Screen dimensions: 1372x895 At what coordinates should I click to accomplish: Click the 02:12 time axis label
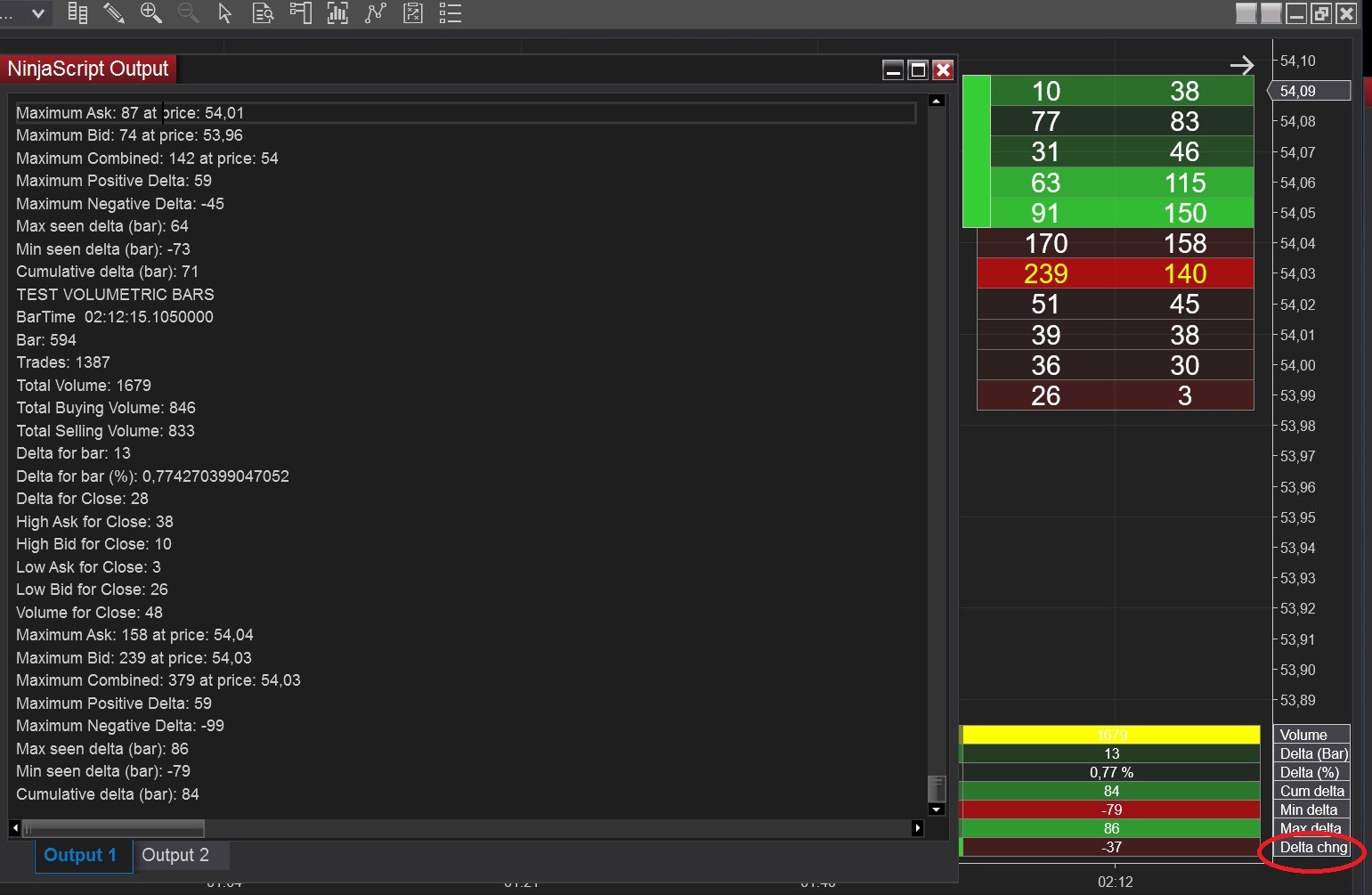(x=1116, y=883)
